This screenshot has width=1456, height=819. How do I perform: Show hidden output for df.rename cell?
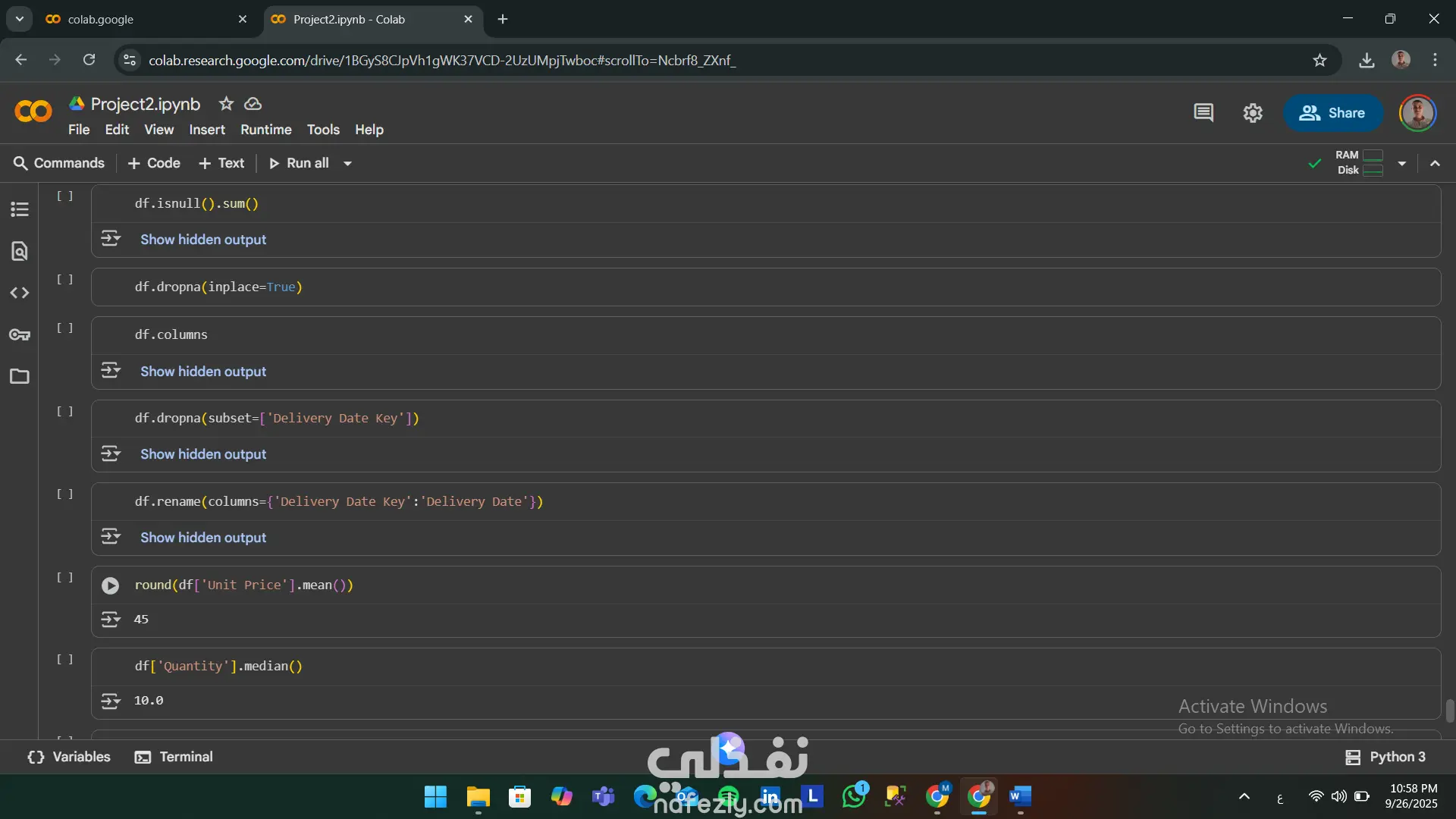(203, 538)
